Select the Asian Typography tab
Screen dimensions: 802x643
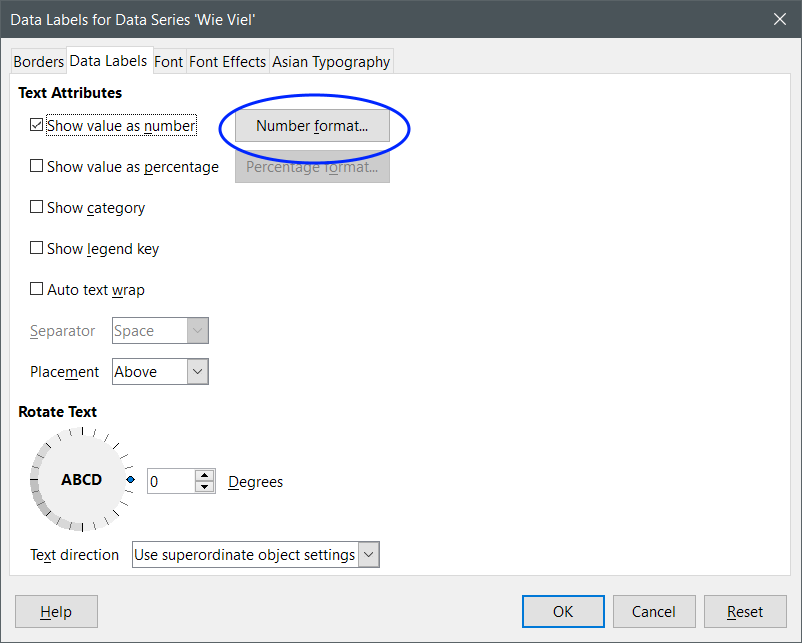point(330,61)
